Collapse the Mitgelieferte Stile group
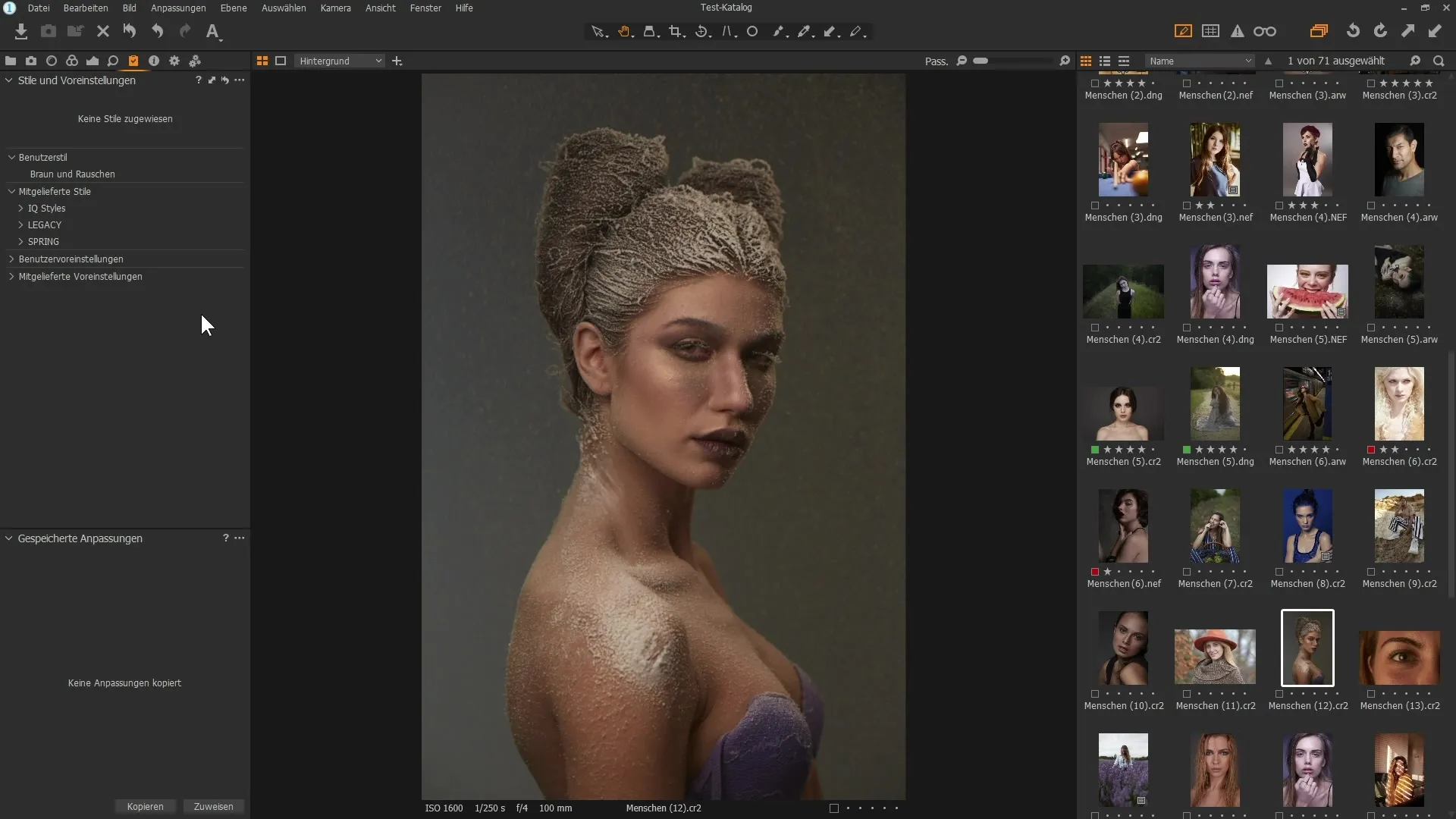1456x819 pixels. tap(11, 191)
